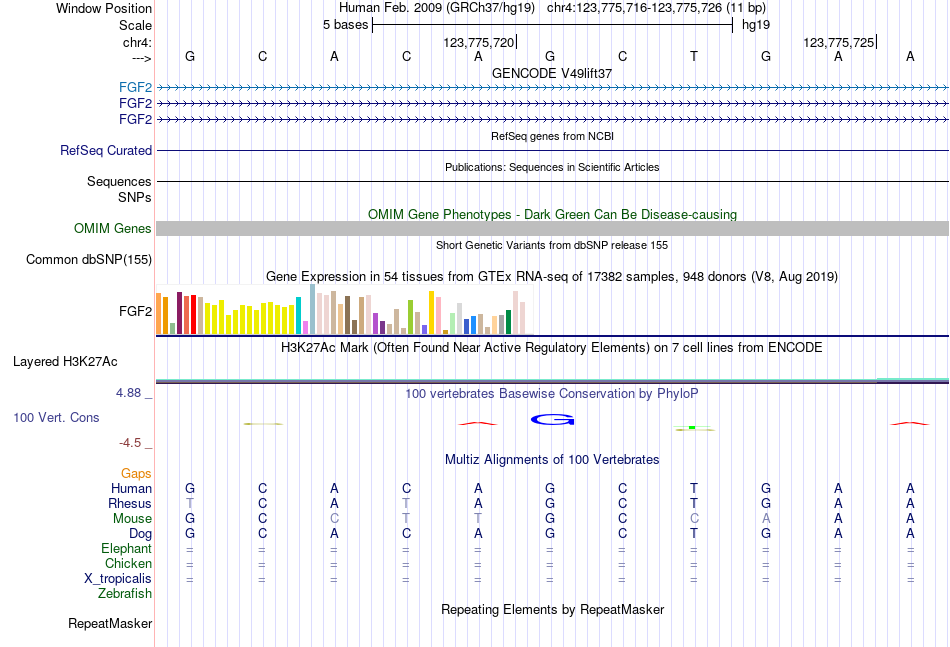Click the 5 bases scale bar label
Screen dimensions: 950x647
pos(345,25)
